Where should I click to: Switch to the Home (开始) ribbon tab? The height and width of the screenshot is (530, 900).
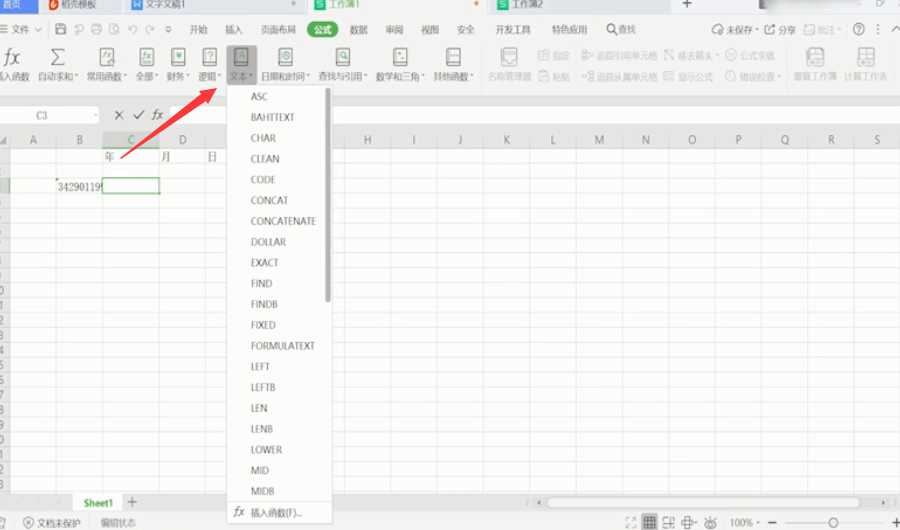(x=199, y=29)
